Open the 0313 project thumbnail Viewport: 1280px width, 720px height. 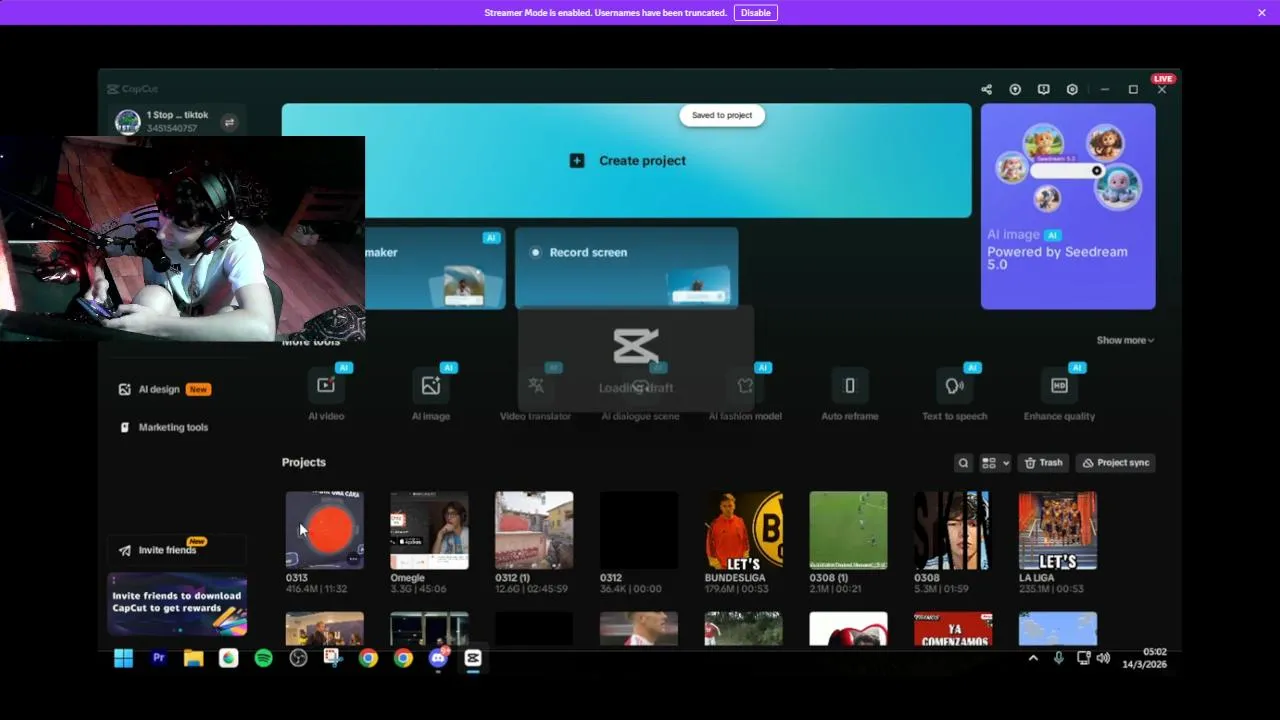(325, 530)
